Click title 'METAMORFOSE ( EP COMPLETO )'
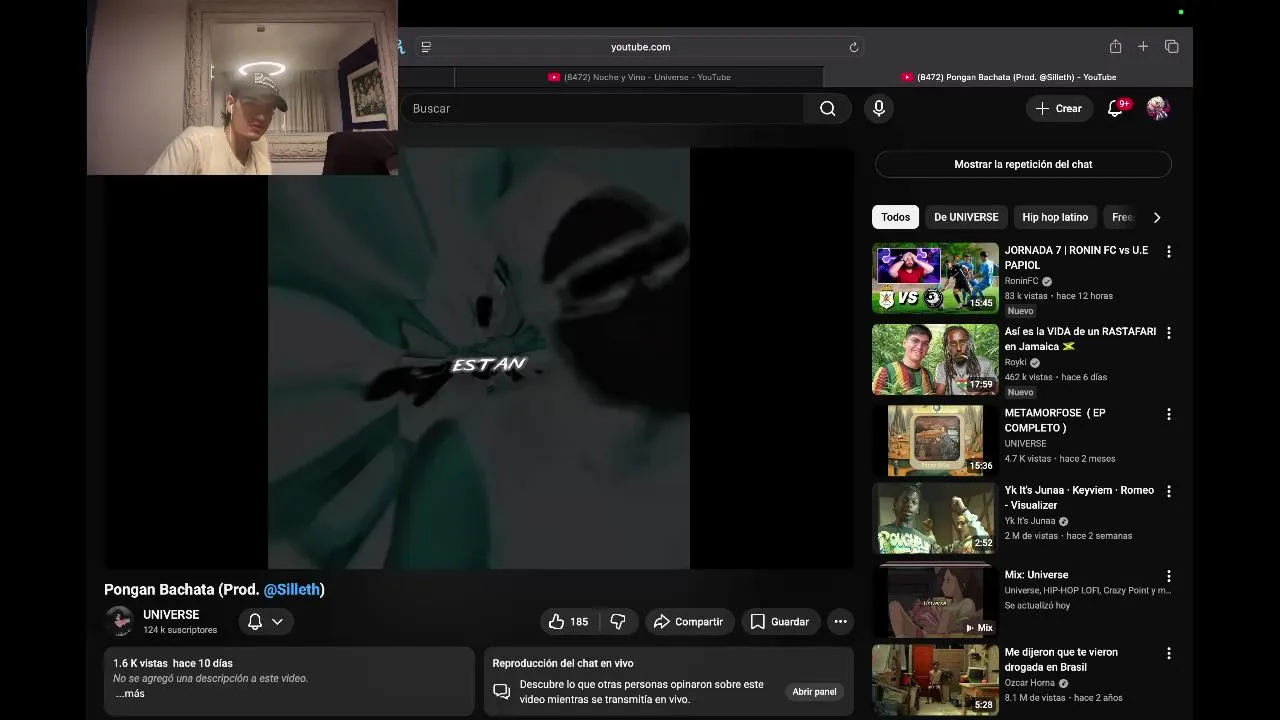This screenshot has width=1280, height=720. point(1055,420)
